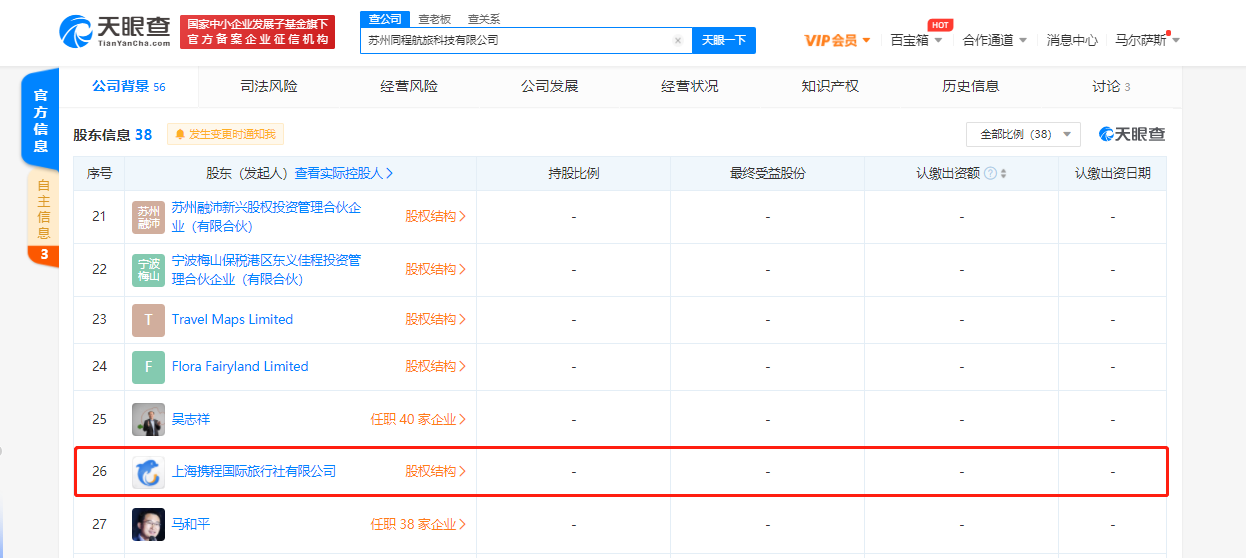Click the 认缴出资额 help question icon
This screenshot has width=1246, height=558.
click(990, 173)
